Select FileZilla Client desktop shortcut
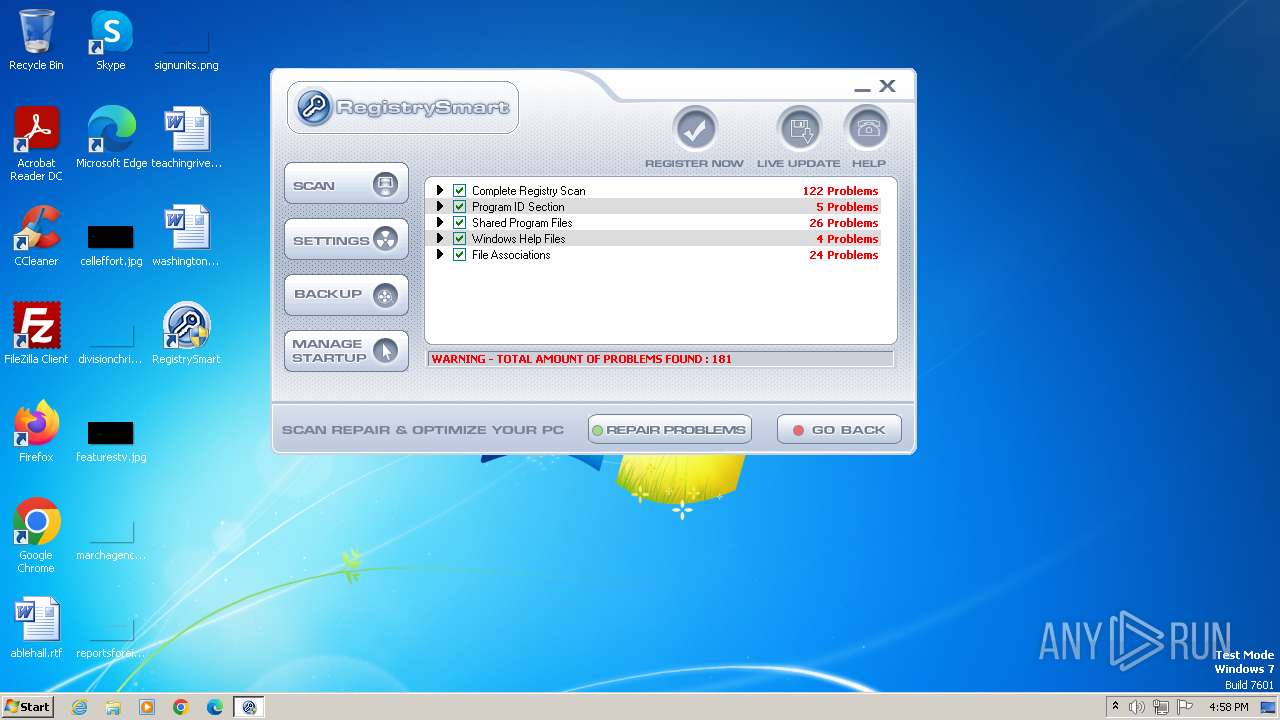Image resolution: width=1280 pixels, height=720 pixels. click(x=36, y=334)
